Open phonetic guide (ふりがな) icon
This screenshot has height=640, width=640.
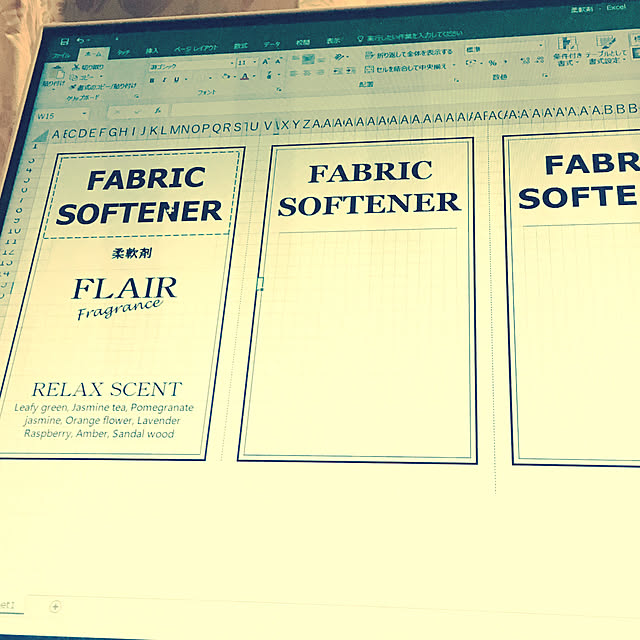point(269,75)
